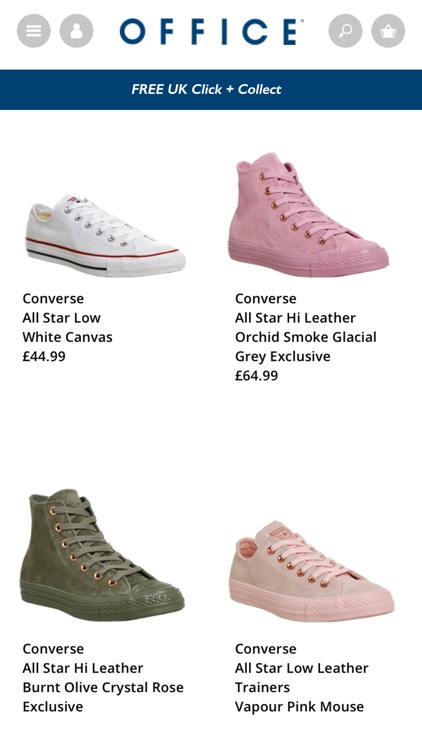
Task: Tap the FREE UK Click + Collect banner
Action: [211, 89]
